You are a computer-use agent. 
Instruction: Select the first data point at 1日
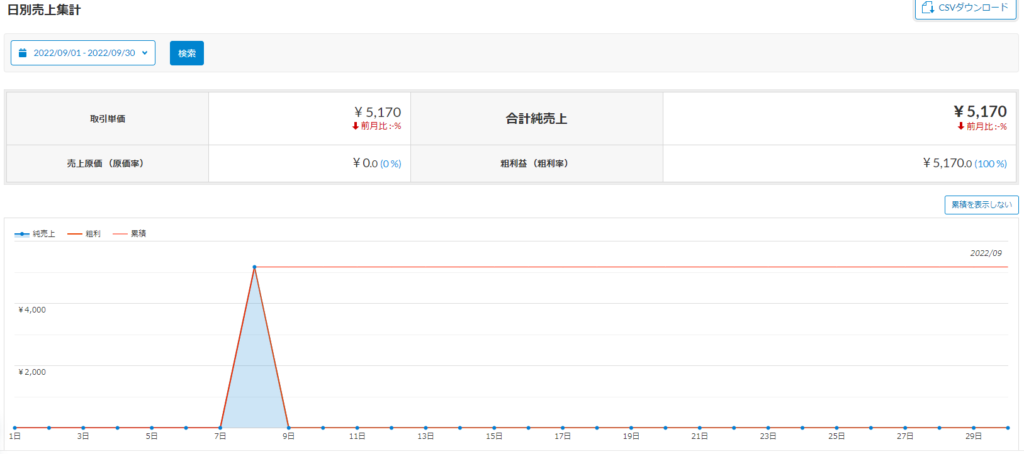14,427
